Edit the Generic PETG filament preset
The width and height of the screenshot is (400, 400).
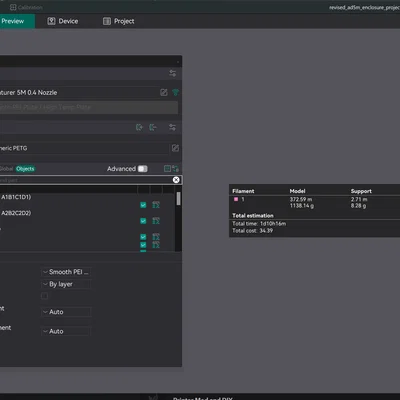click(175, 148)
